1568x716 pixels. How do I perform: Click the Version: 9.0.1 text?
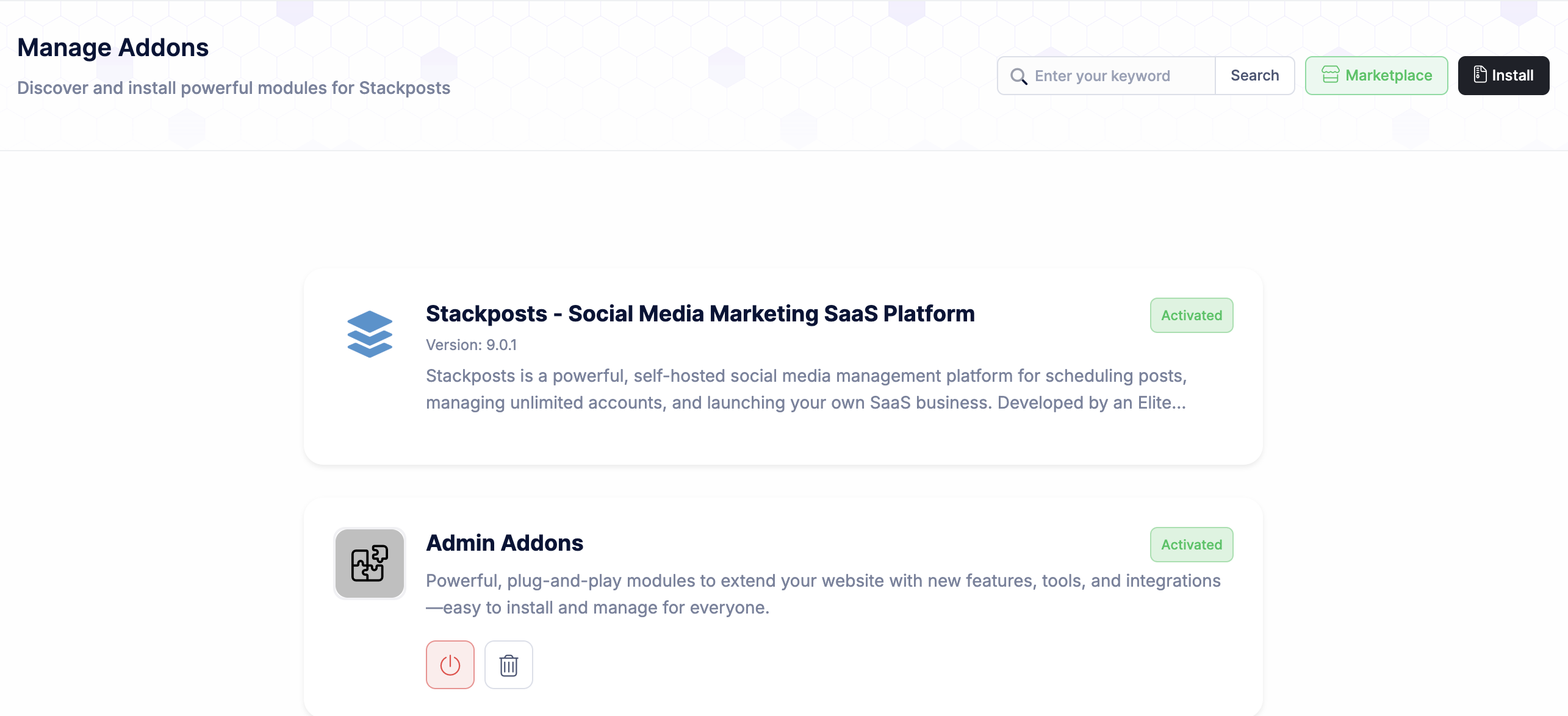(x=471, y=345)
